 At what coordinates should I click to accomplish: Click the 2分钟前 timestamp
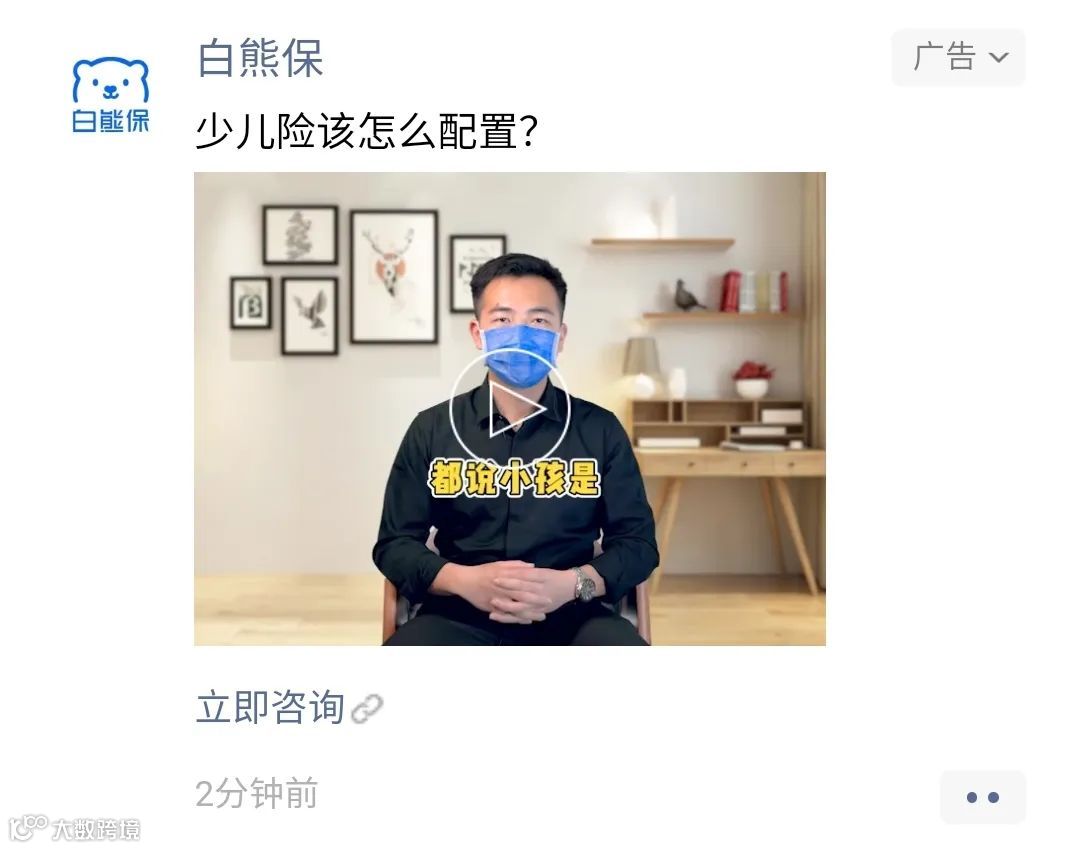256,793
